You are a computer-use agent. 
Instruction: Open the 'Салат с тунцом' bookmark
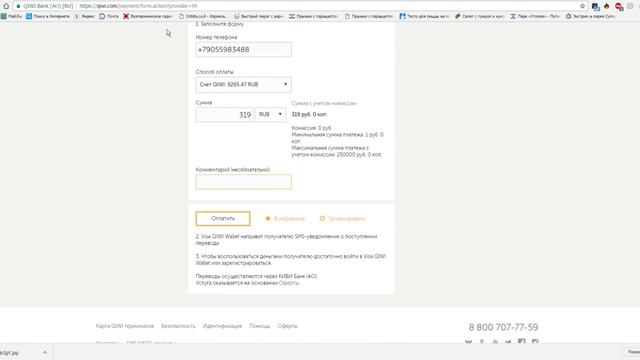480,16
